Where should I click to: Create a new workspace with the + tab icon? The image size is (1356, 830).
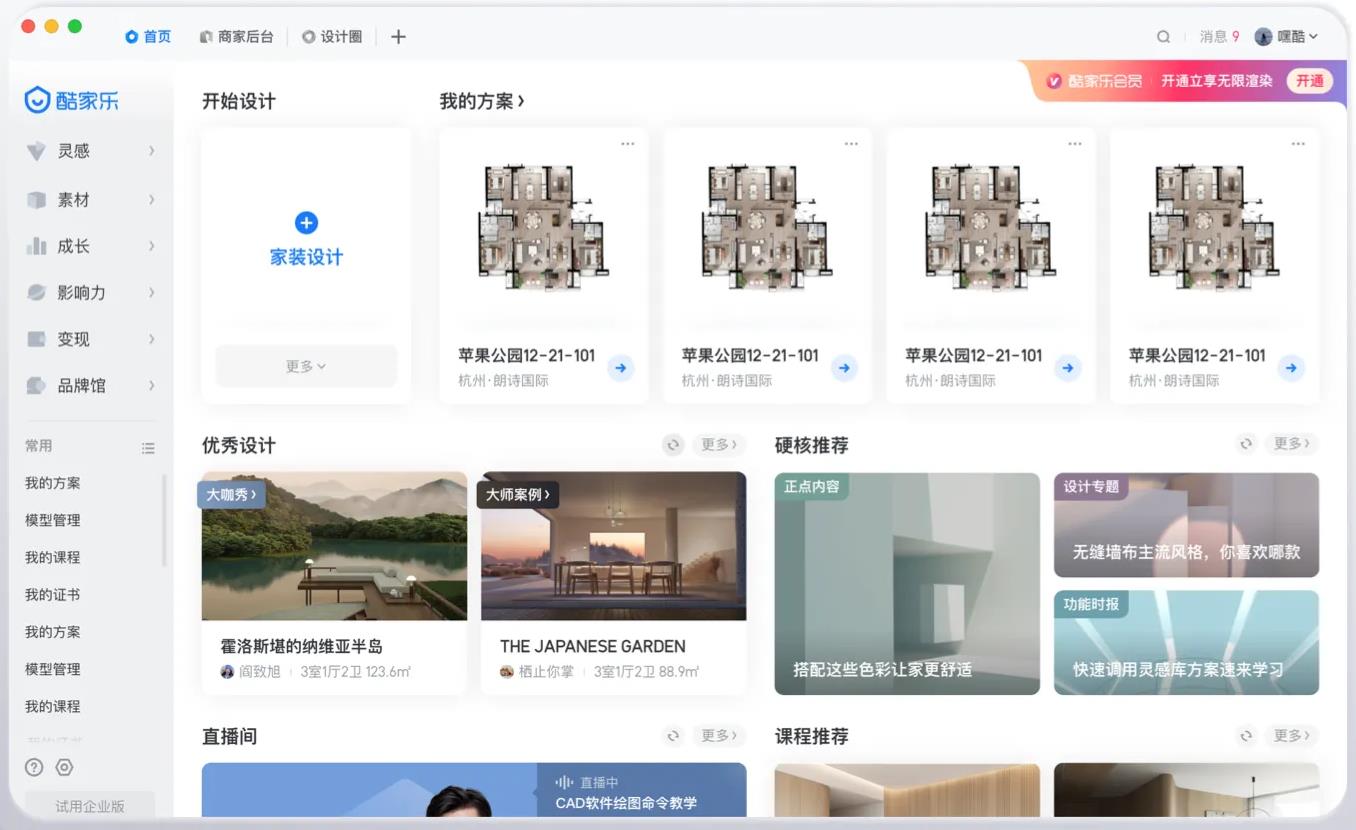coord(397,36)
